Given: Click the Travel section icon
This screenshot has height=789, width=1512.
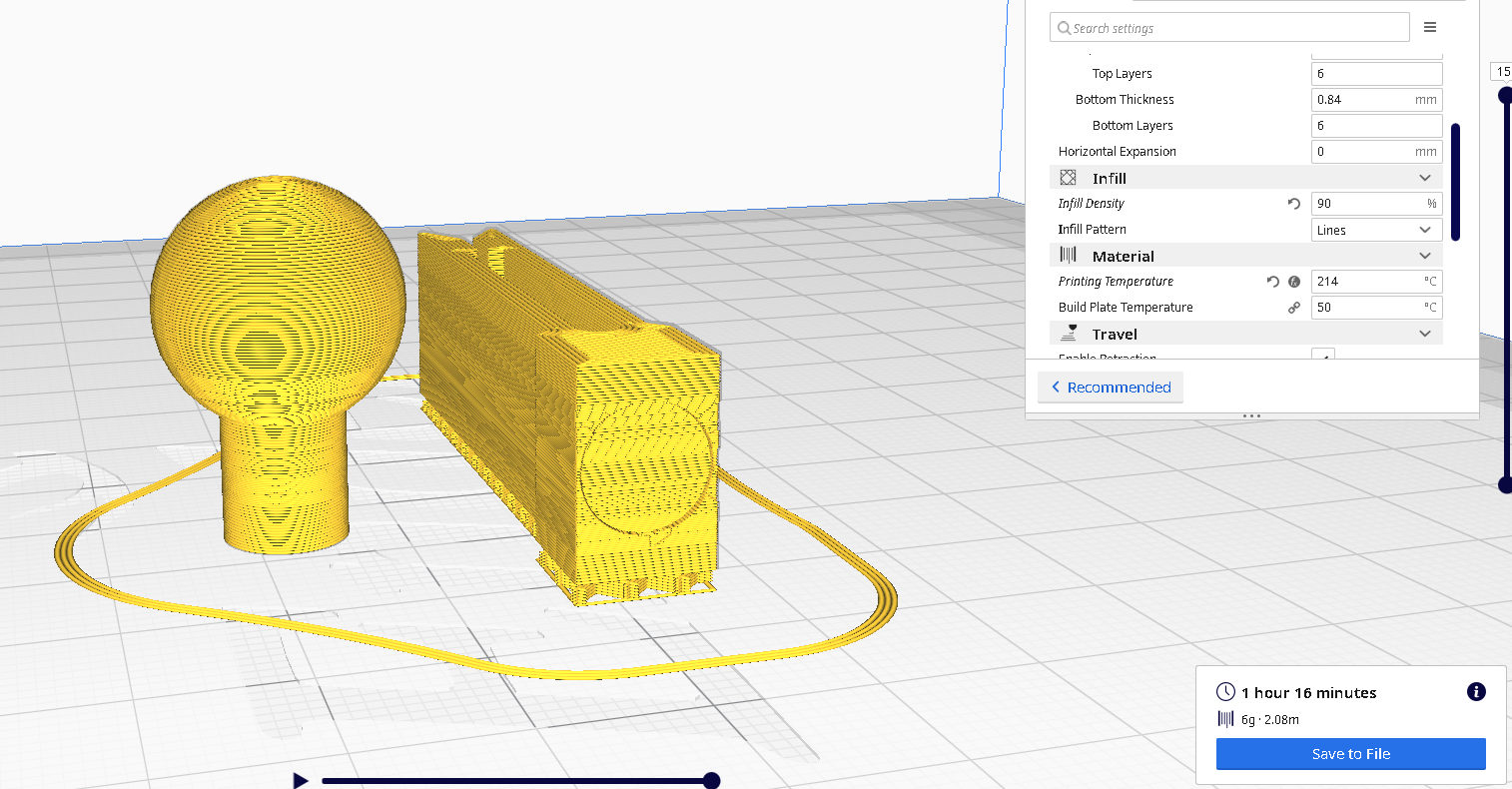Looking at the screenshot, I should (x=1071, y=334).
